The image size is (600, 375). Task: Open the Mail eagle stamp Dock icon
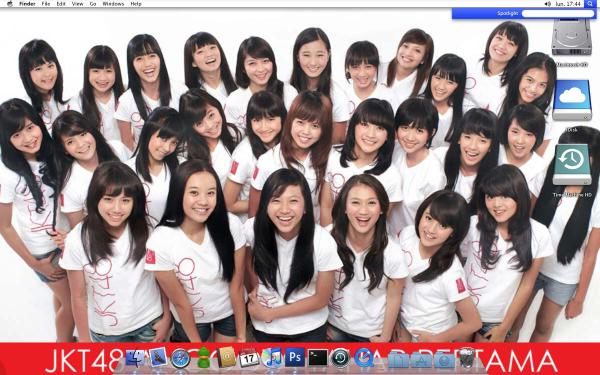(x=158, y=357)
